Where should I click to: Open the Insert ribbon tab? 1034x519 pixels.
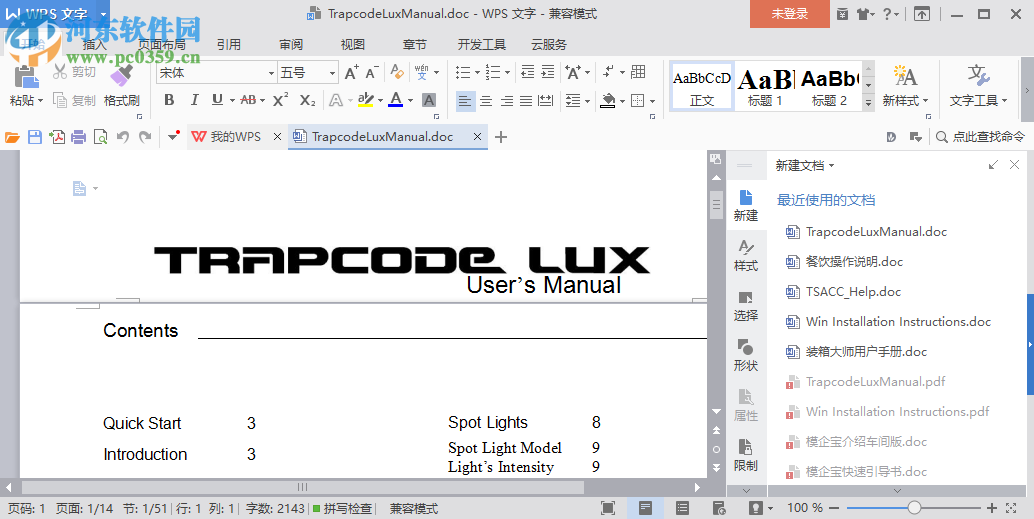tap(94, 45)
